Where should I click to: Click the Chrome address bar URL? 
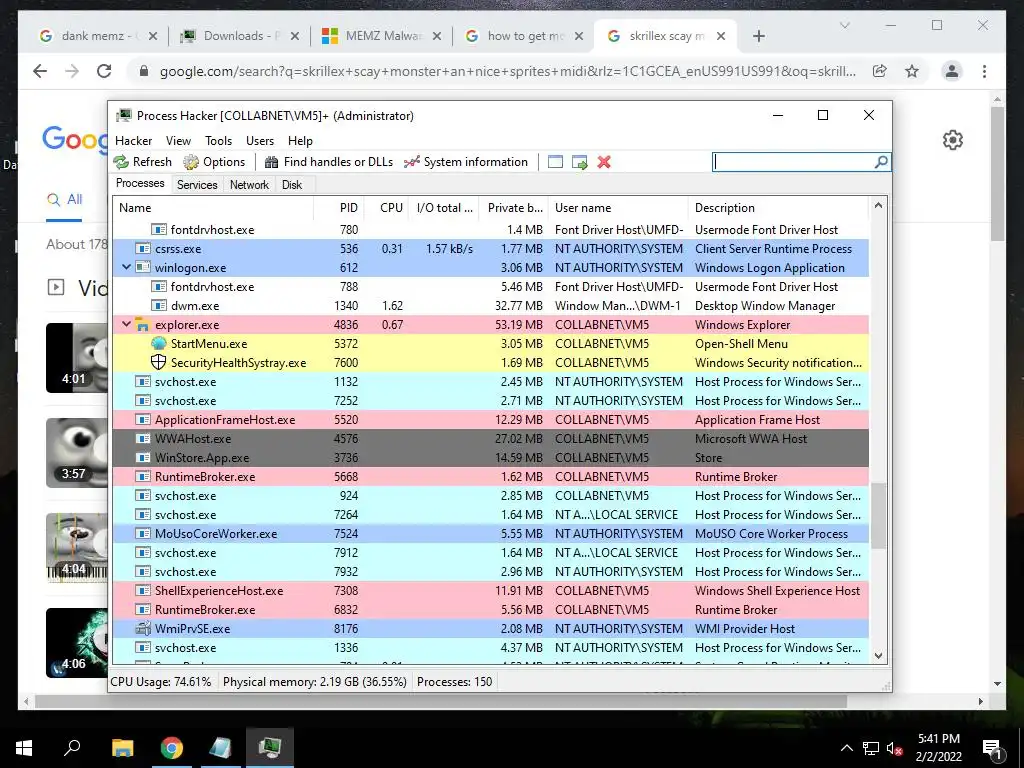click(507, 71)
